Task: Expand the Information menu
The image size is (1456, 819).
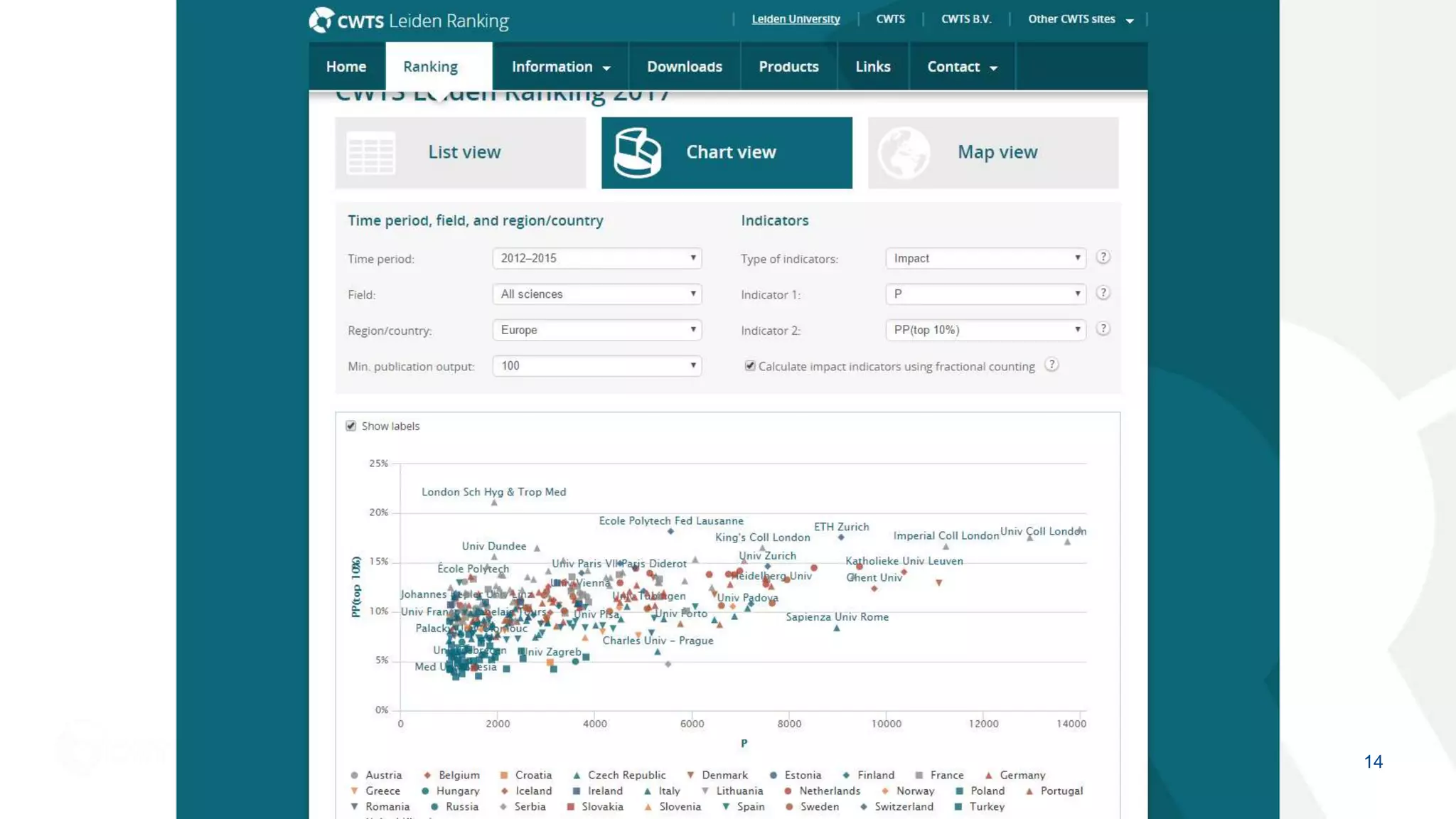Action: 560,67
